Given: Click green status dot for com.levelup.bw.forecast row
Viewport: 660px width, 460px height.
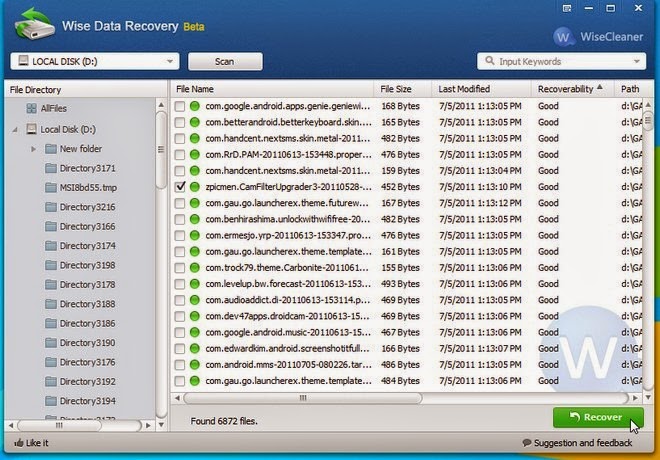Looking at the screenshot, I should point(194,284).
